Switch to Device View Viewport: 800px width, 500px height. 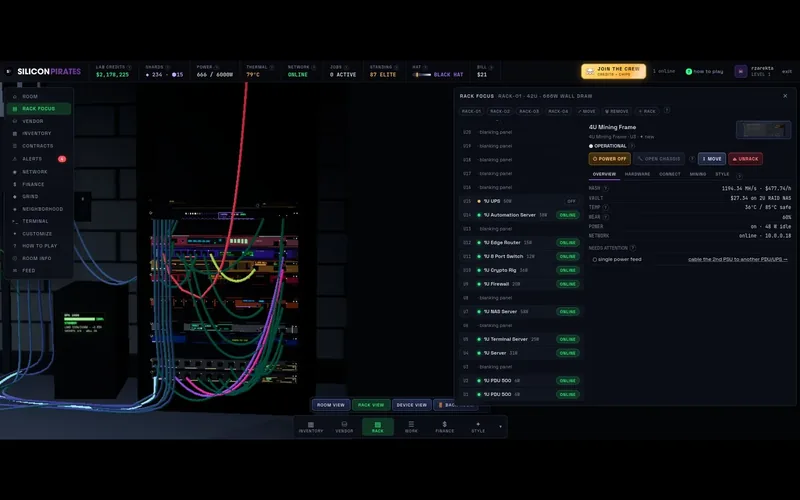pos(412,405)
